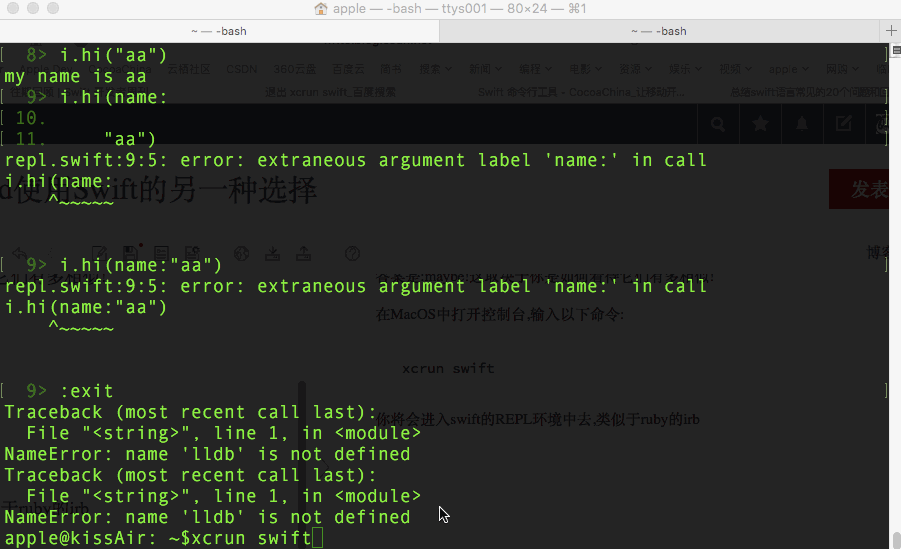Open the 资源 bookmarks dropdown in browser
This screenshot has height=549, width=901.
tap(636, 69)
